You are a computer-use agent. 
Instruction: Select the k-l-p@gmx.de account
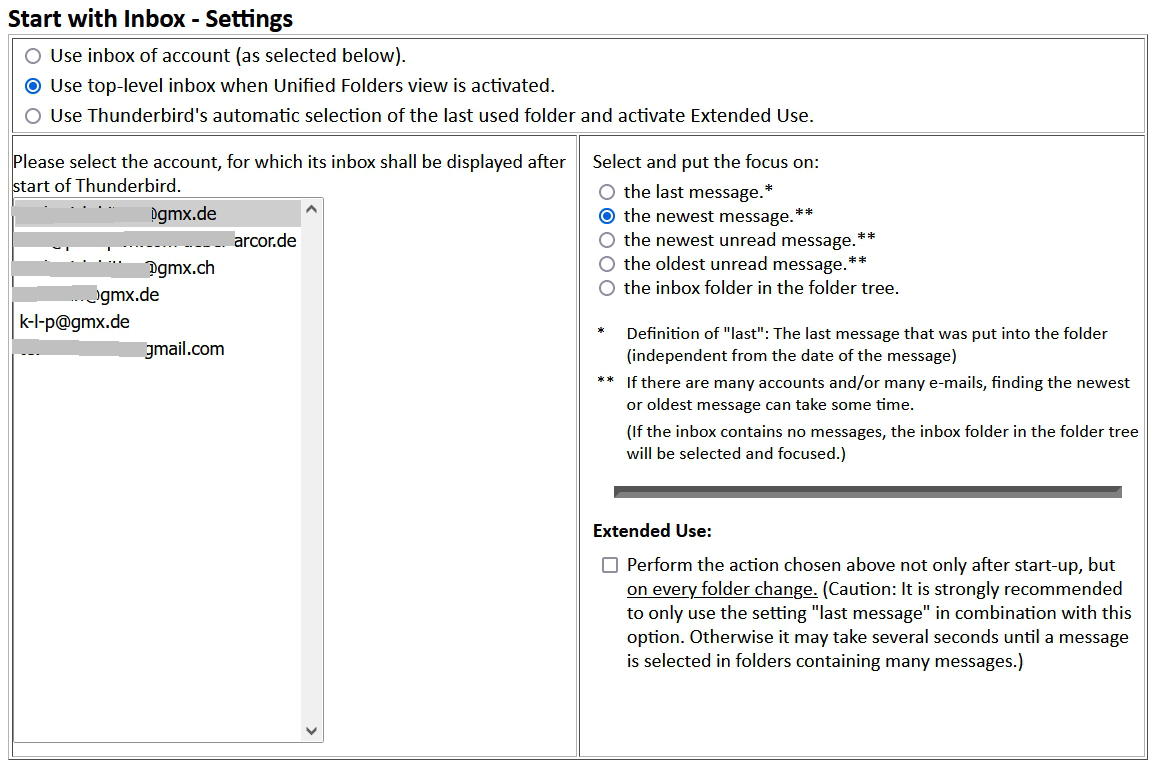[x=157, y=322]
